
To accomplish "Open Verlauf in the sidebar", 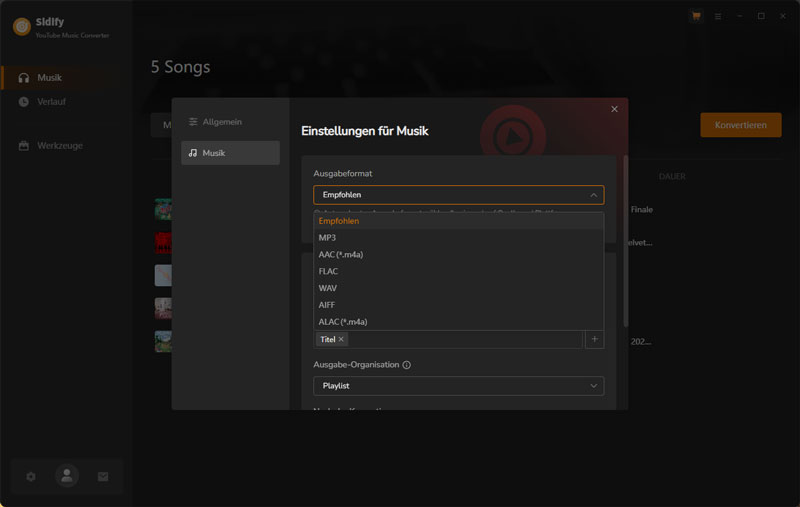I will click(51, 102).
